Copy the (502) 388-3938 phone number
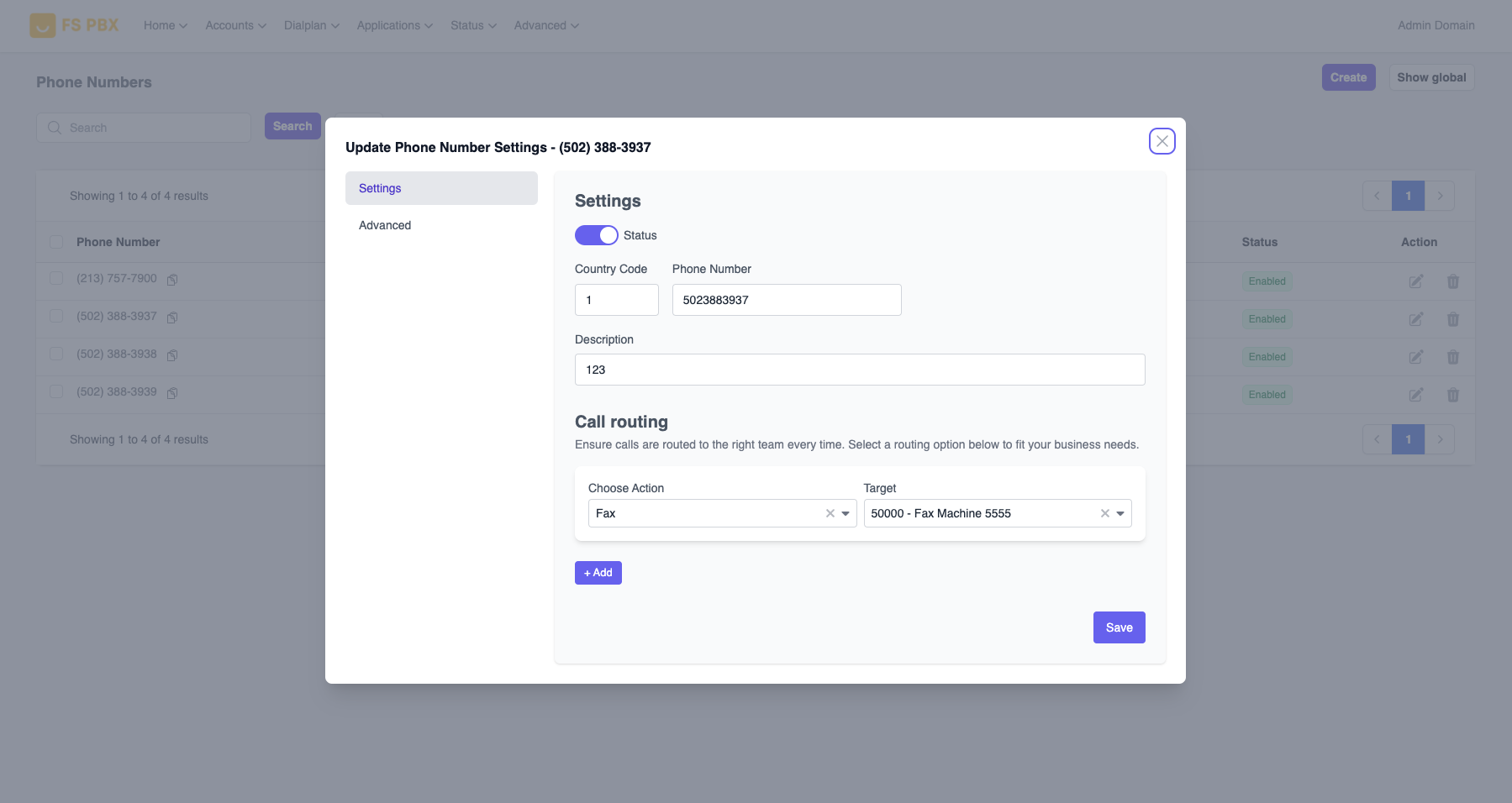The width and height of the screenshot is (1512, 803). pyautogui.click(x=172, y=355)
